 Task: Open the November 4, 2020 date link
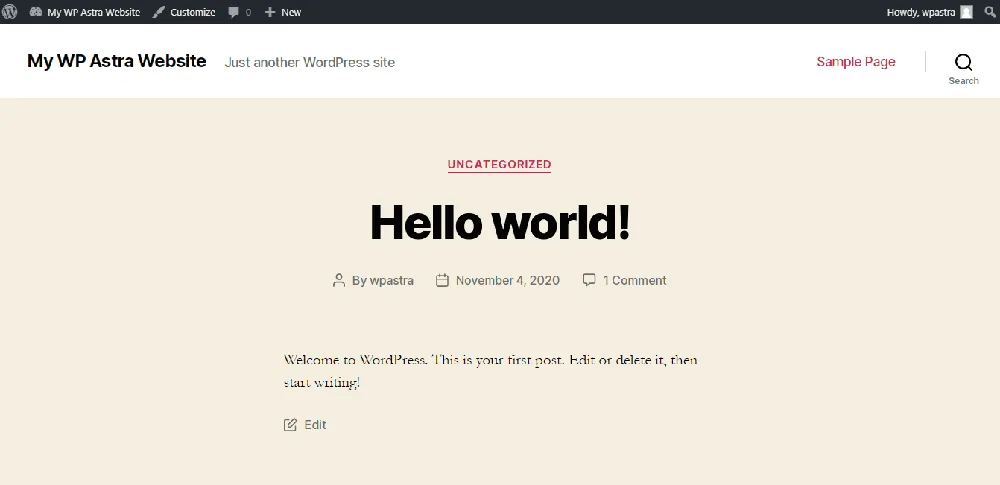click(x=508, y=281)
